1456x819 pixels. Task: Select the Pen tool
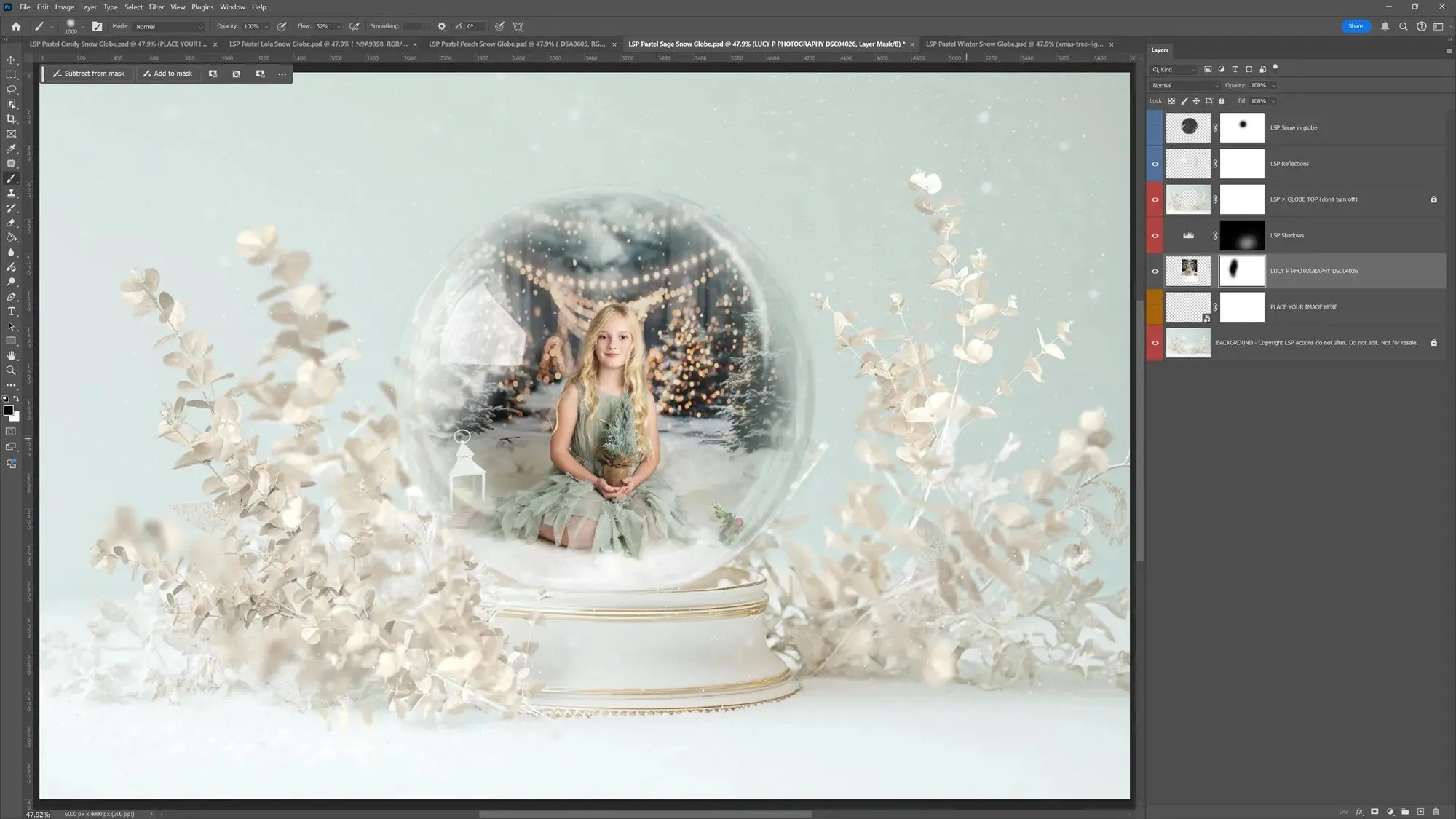coord(11,297)
